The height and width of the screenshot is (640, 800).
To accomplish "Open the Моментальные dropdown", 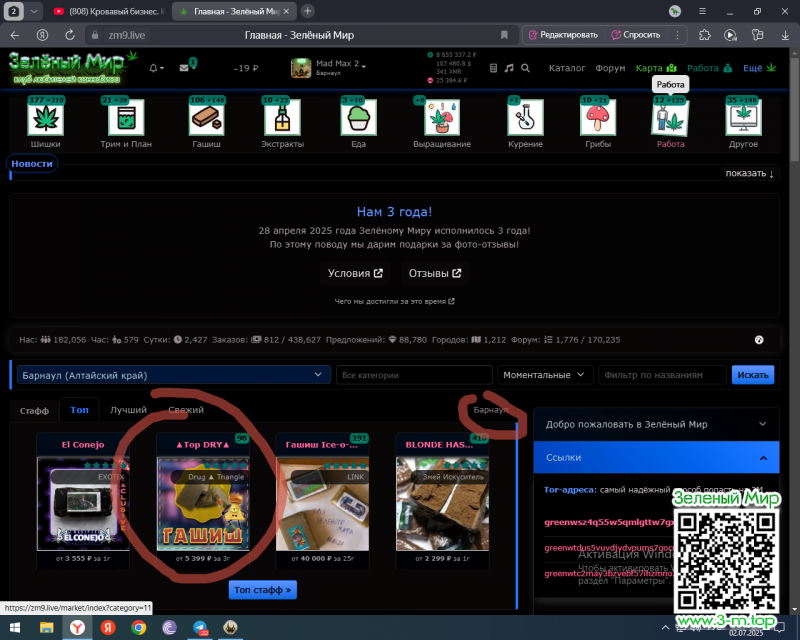I will tap(545, 375).
